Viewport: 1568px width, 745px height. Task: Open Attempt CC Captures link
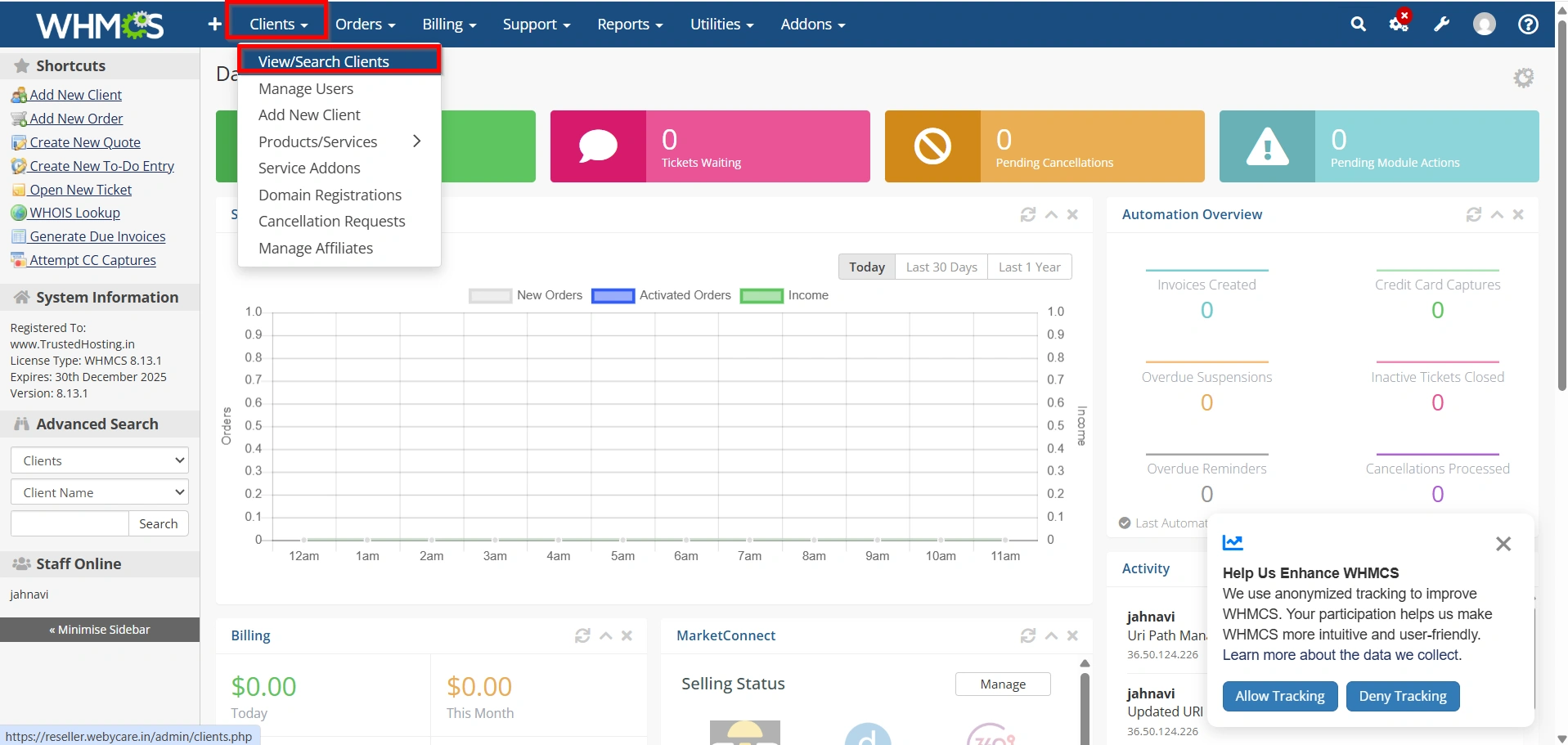(x=92, y=260)
